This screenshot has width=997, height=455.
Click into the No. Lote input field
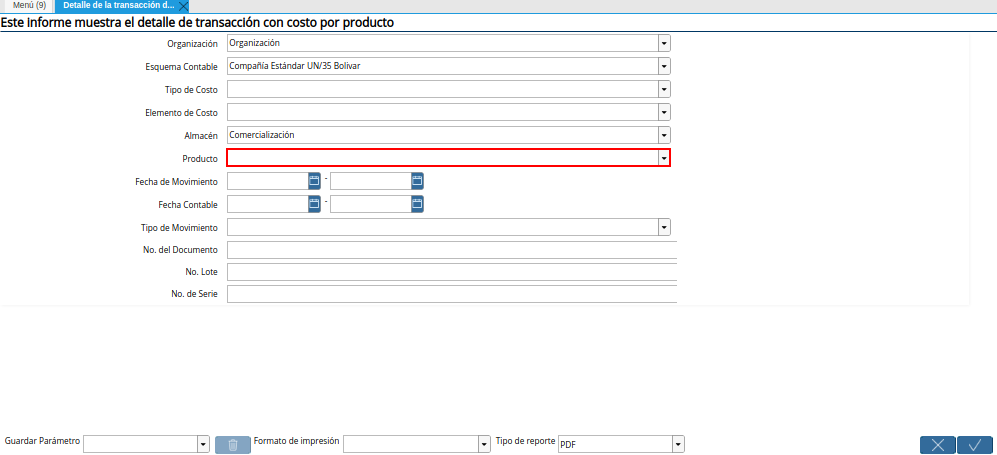click(x=451, y=272)
